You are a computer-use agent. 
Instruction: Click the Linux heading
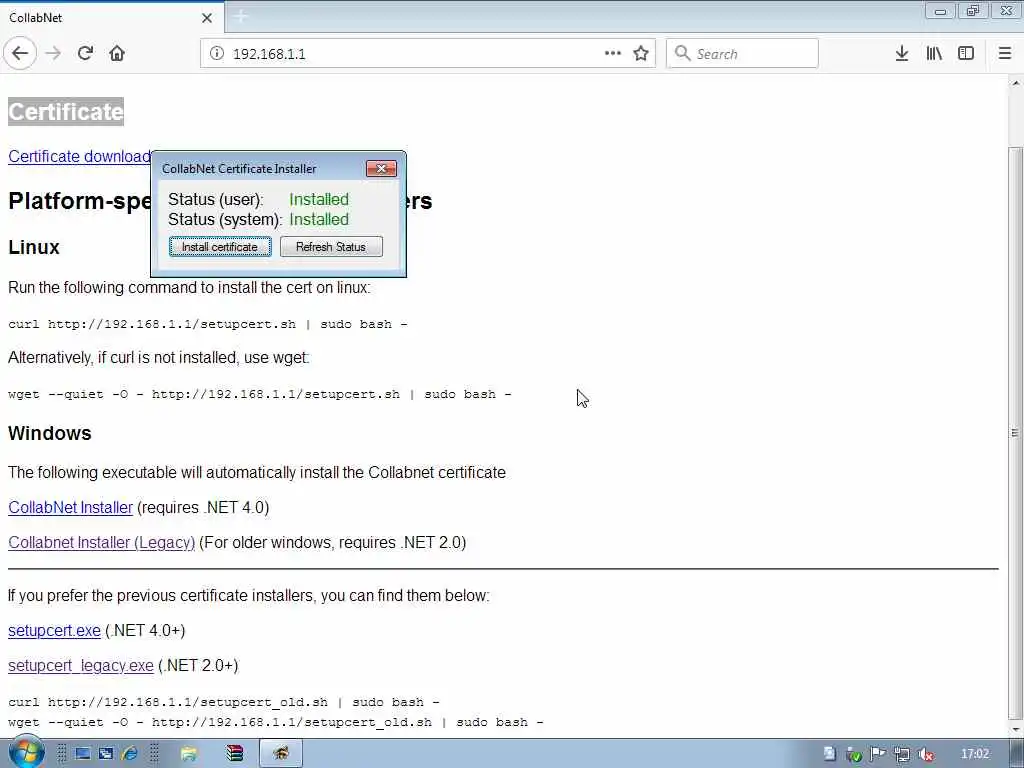(34, 248)
